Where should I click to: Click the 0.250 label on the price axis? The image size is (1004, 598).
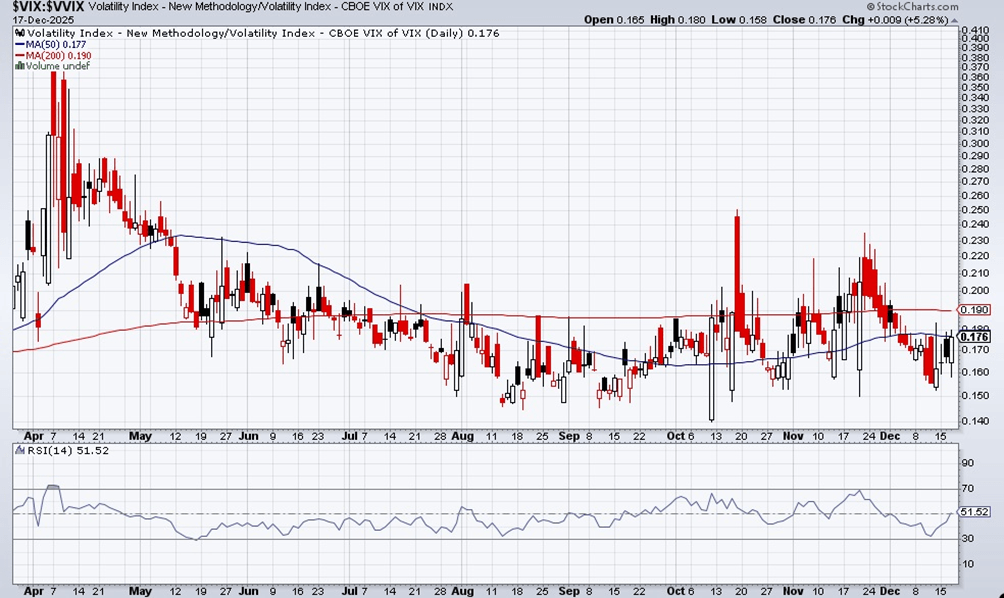[976, 210]
